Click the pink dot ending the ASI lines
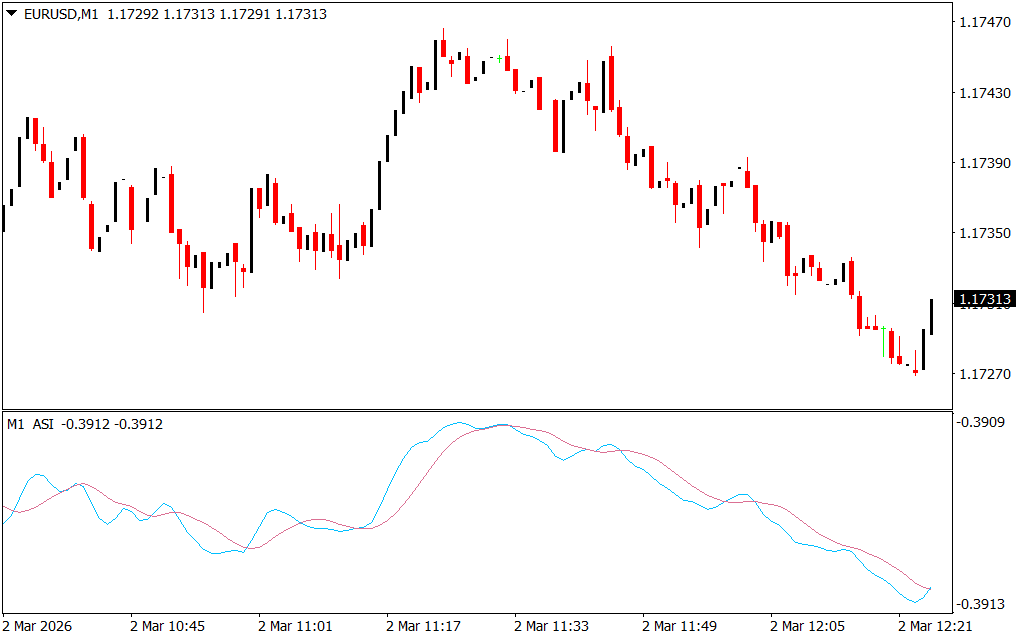 930,589
